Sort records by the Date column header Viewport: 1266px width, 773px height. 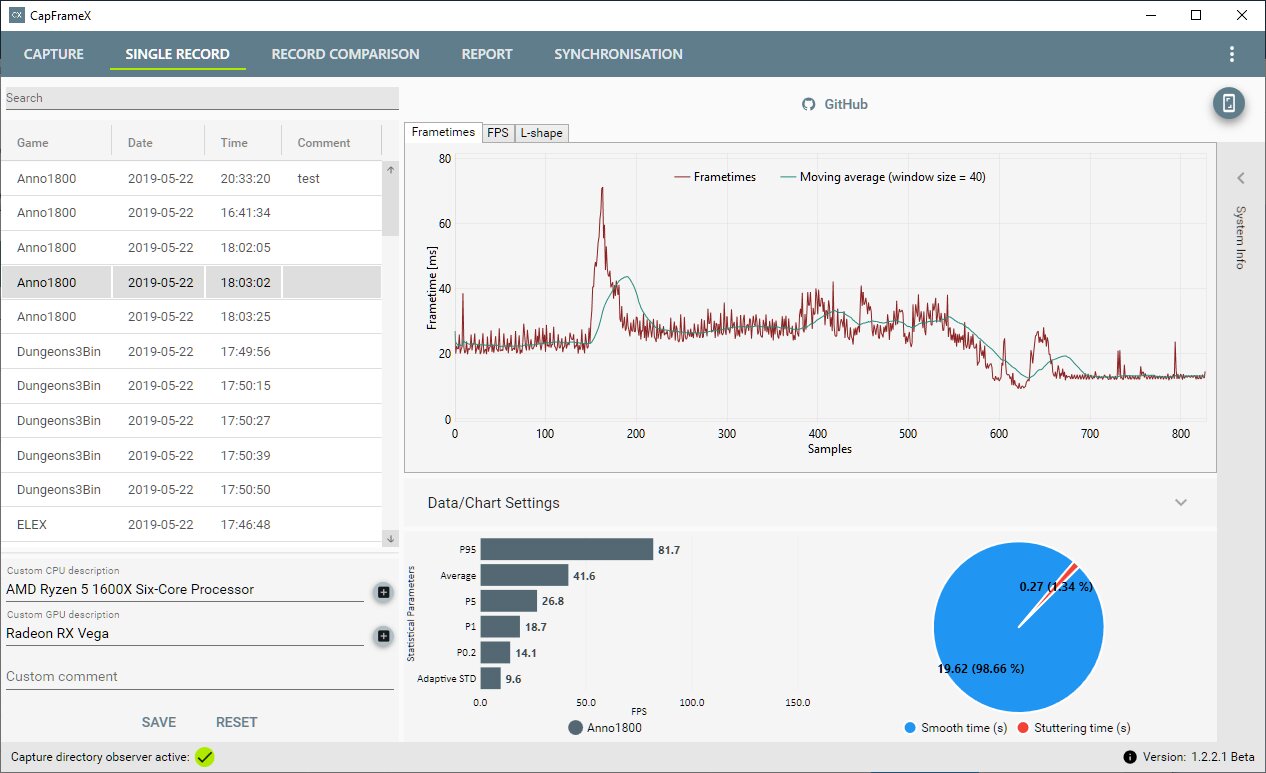[x=140, y=143]
